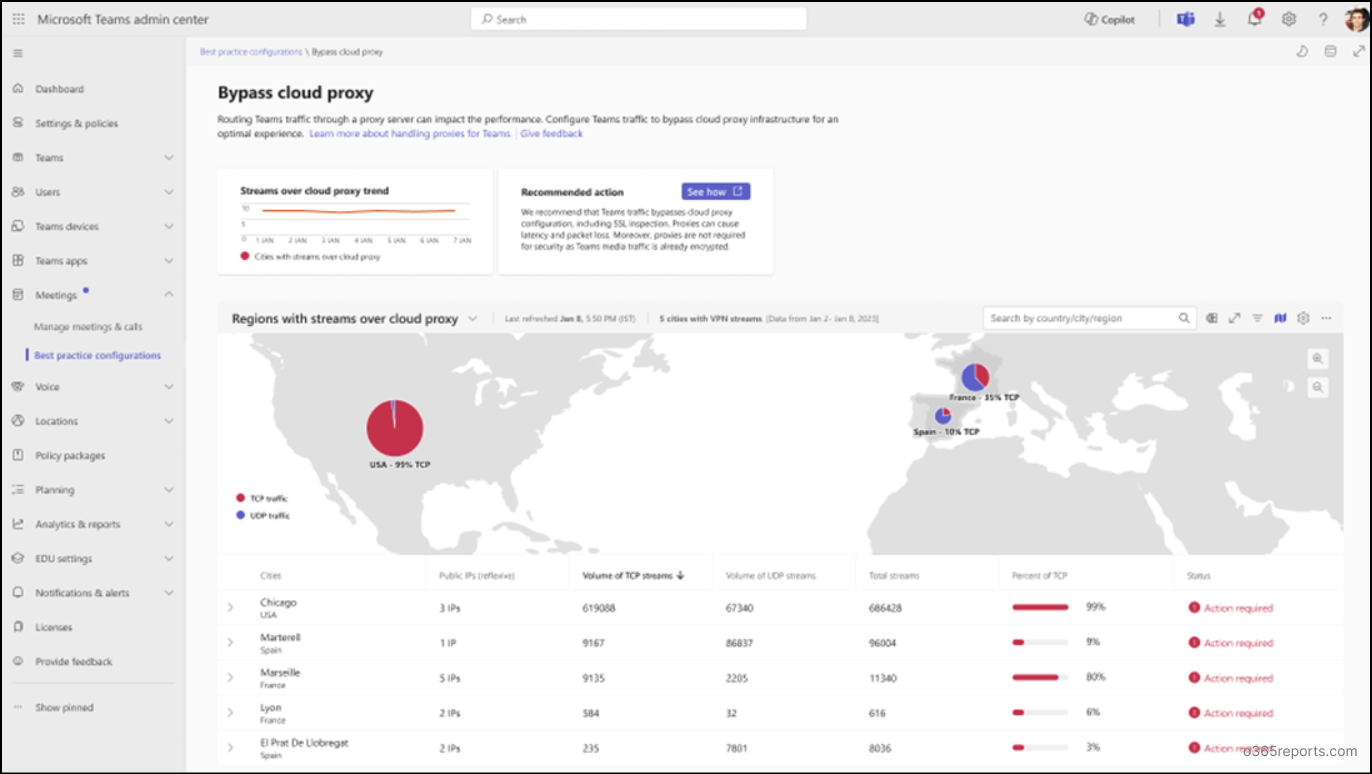
Task: Zoom in on the map
Action: pyautogui.click(x=1318, y=358)
